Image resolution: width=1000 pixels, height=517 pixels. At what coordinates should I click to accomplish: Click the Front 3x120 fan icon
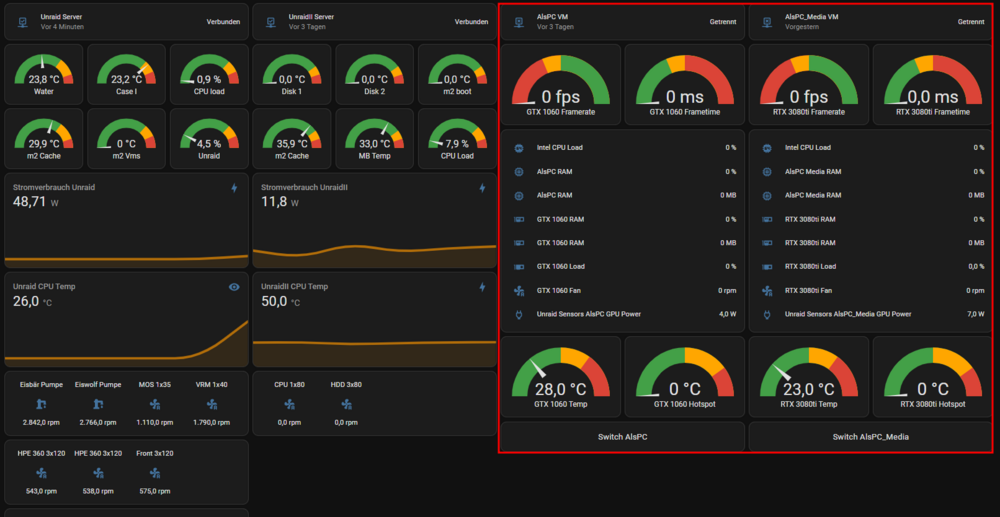point(154,472)
